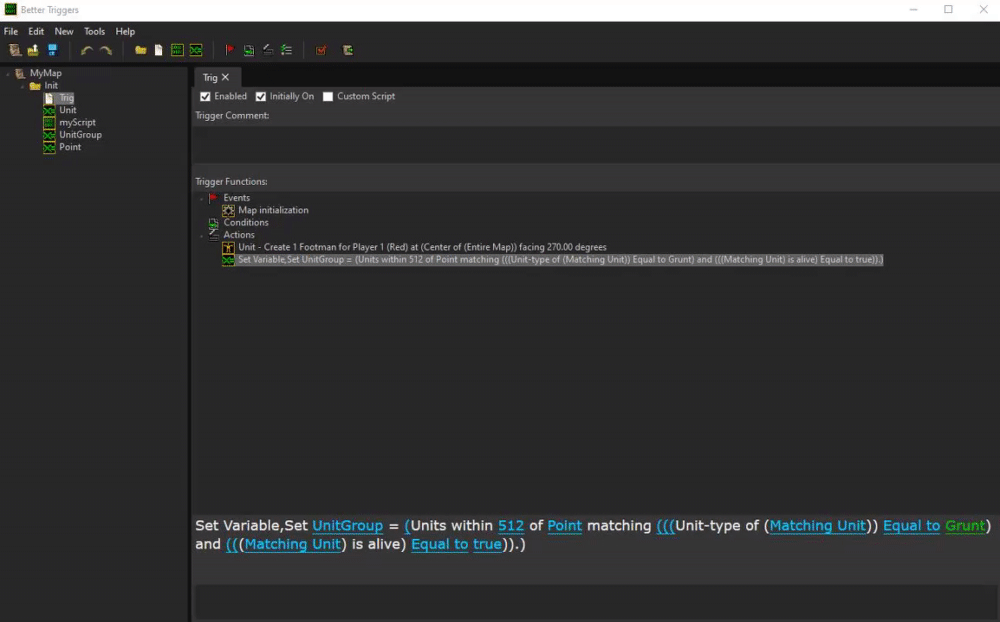This screenshot has height=622, width=1000.
Task: Open the Tools menu
Action: (x=94, y=32)
